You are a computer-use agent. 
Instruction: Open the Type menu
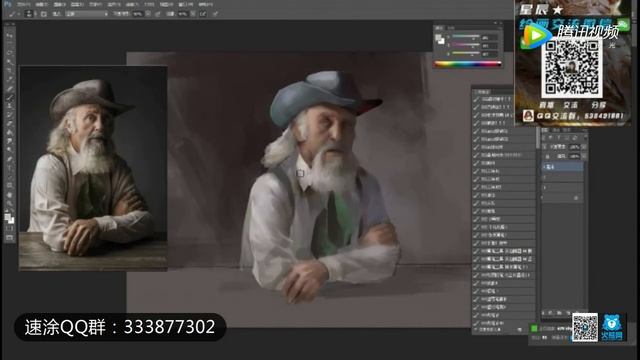(x=96, y=4)
